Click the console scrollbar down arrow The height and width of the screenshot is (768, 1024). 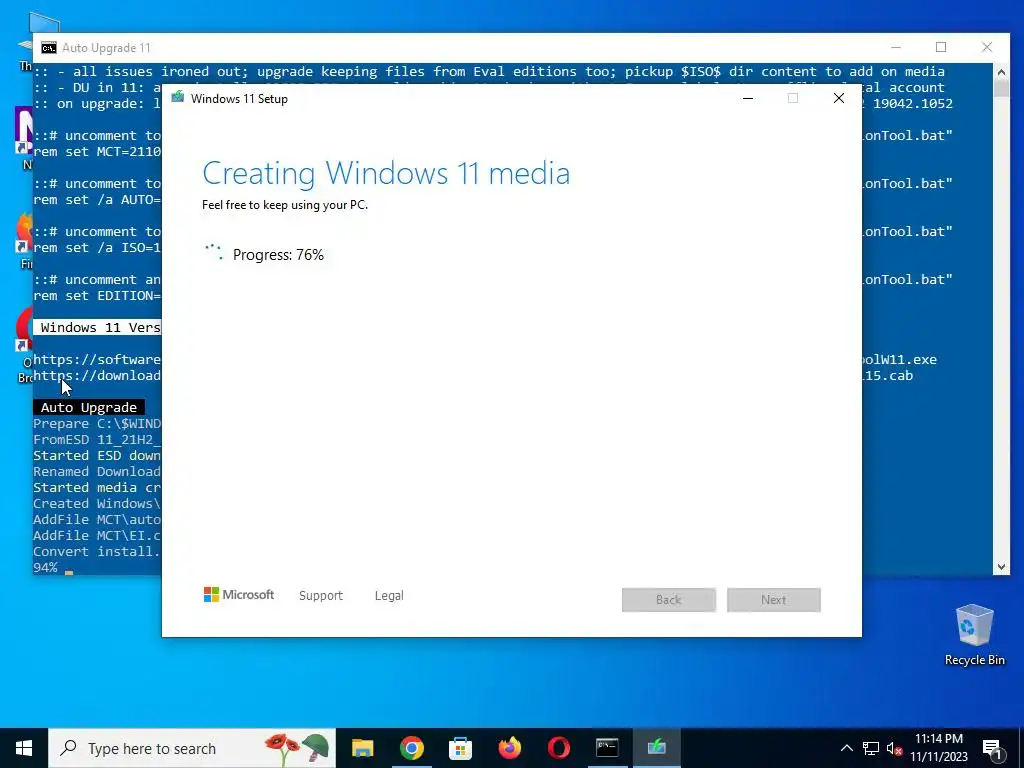point(1001,567)
